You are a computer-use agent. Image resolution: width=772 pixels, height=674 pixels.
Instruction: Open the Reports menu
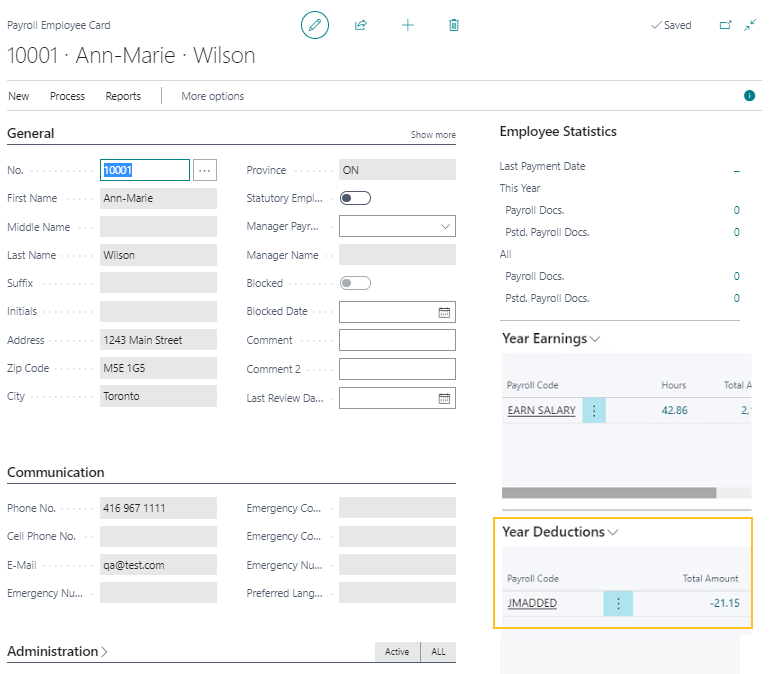tap(123, 96)
